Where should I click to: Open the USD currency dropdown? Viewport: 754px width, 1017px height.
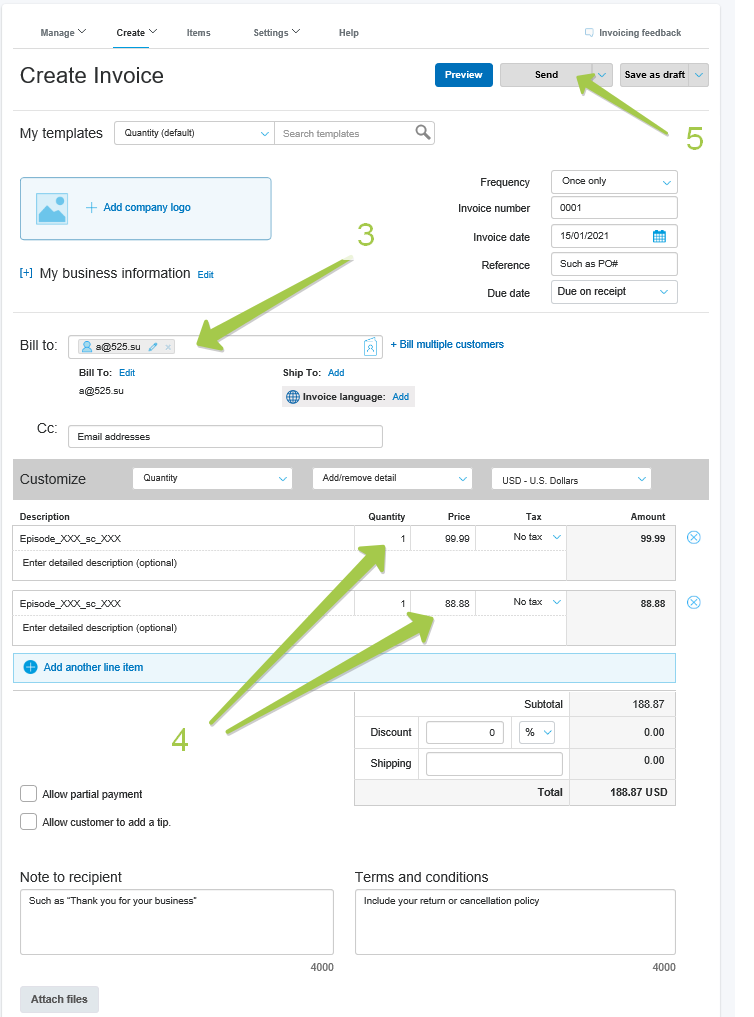click(x=571, y=479)
